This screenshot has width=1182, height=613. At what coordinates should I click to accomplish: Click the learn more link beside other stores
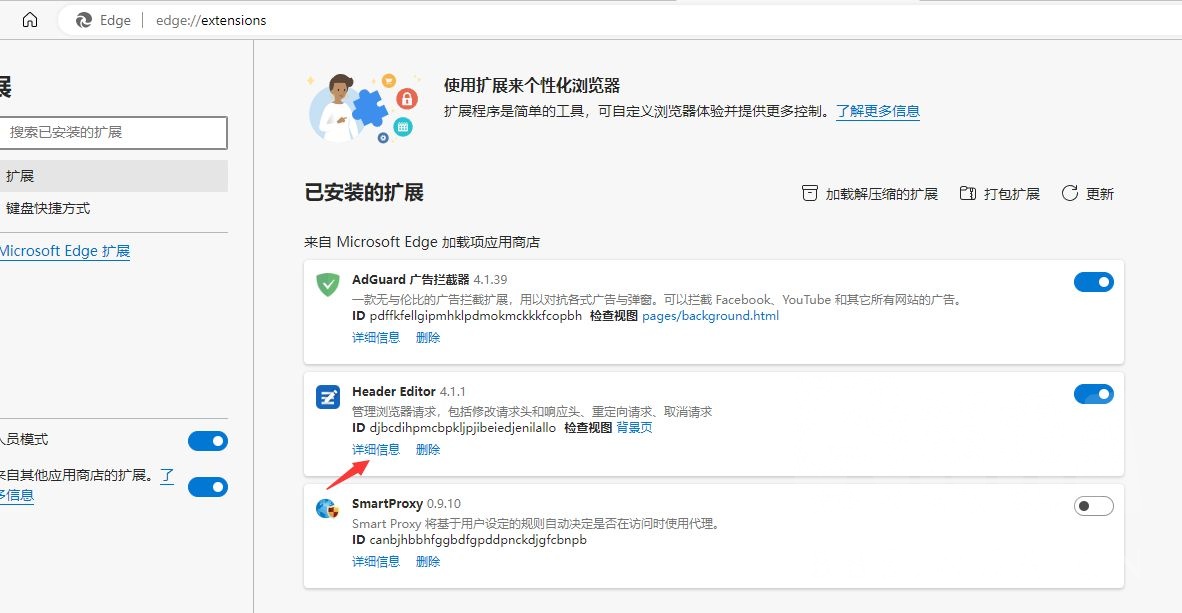[x=167, y=475]
